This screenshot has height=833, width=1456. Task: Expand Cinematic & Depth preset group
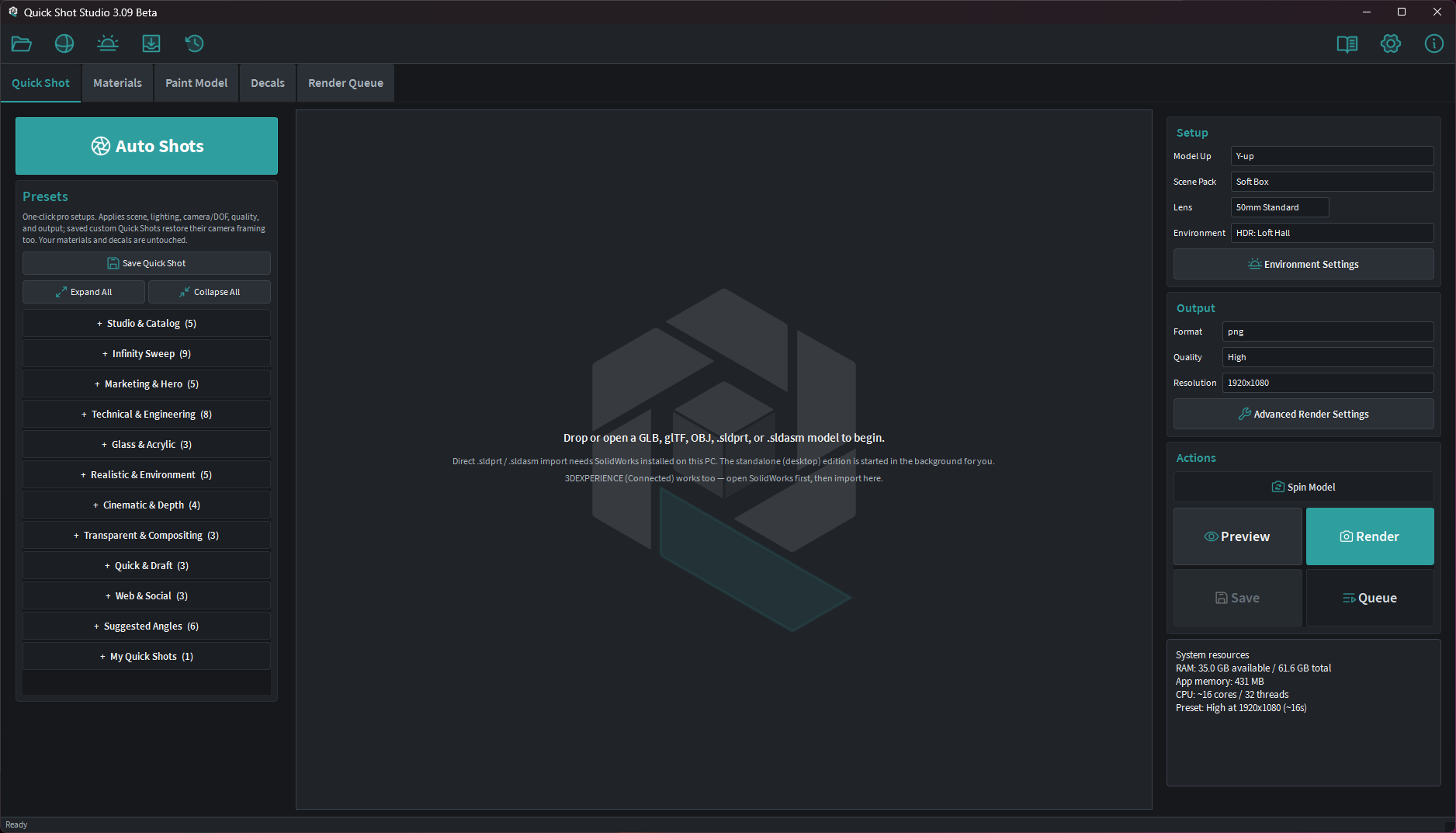click(147, 505)
